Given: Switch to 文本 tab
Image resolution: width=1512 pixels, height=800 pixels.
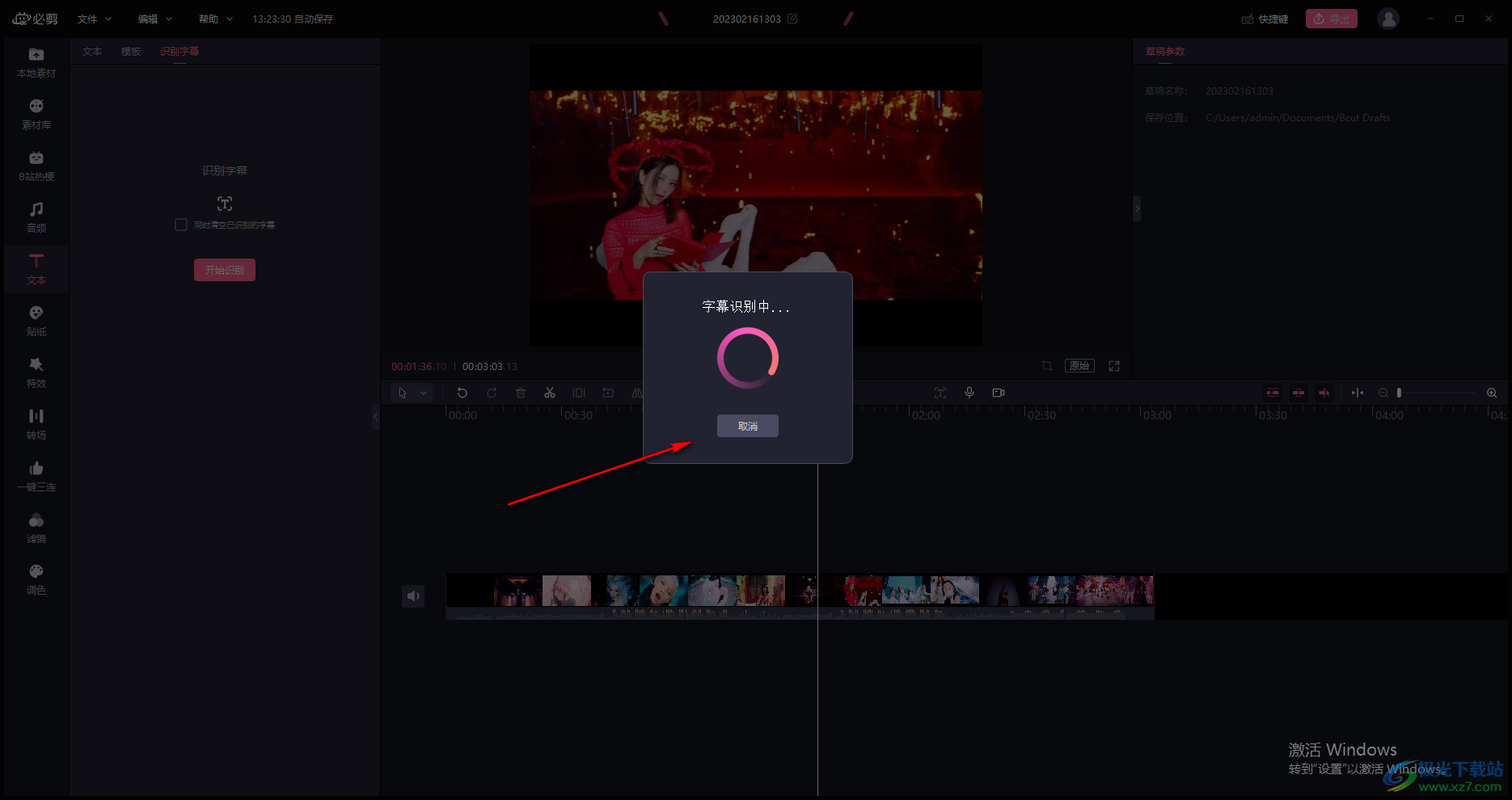Looking at the screenshot, I should (92, 52).
